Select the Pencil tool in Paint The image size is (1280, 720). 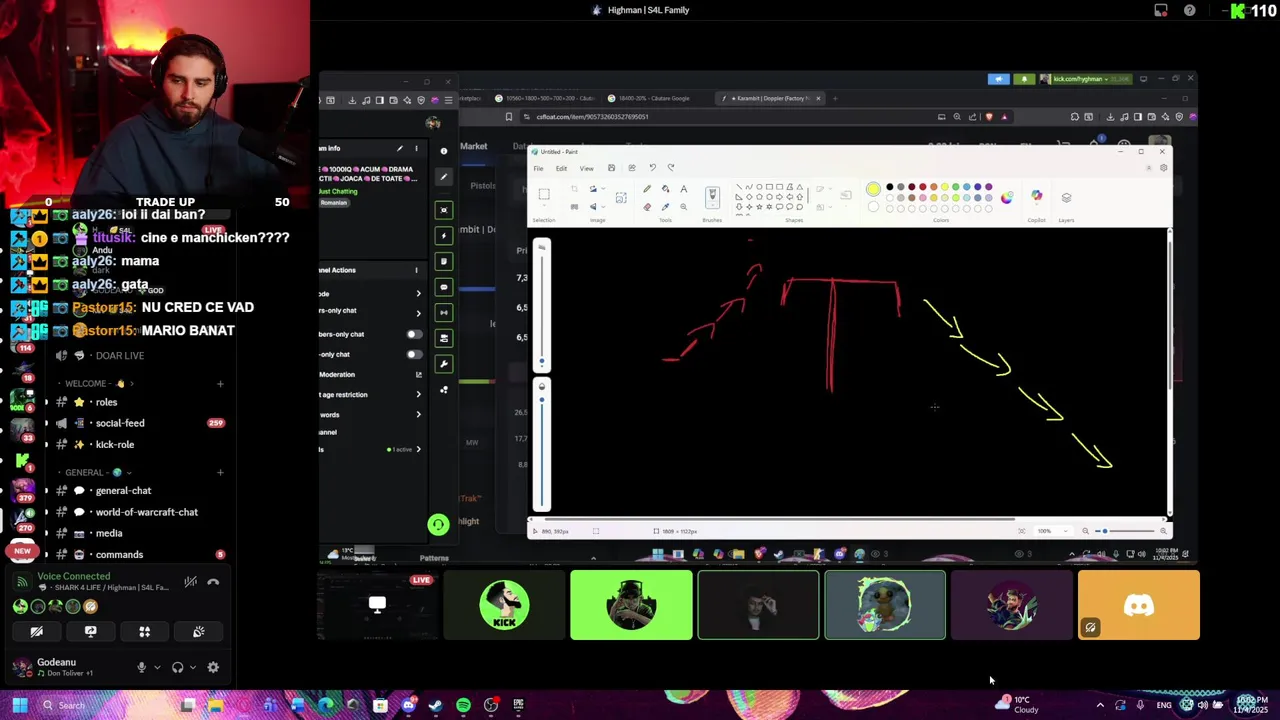[647, 189]
